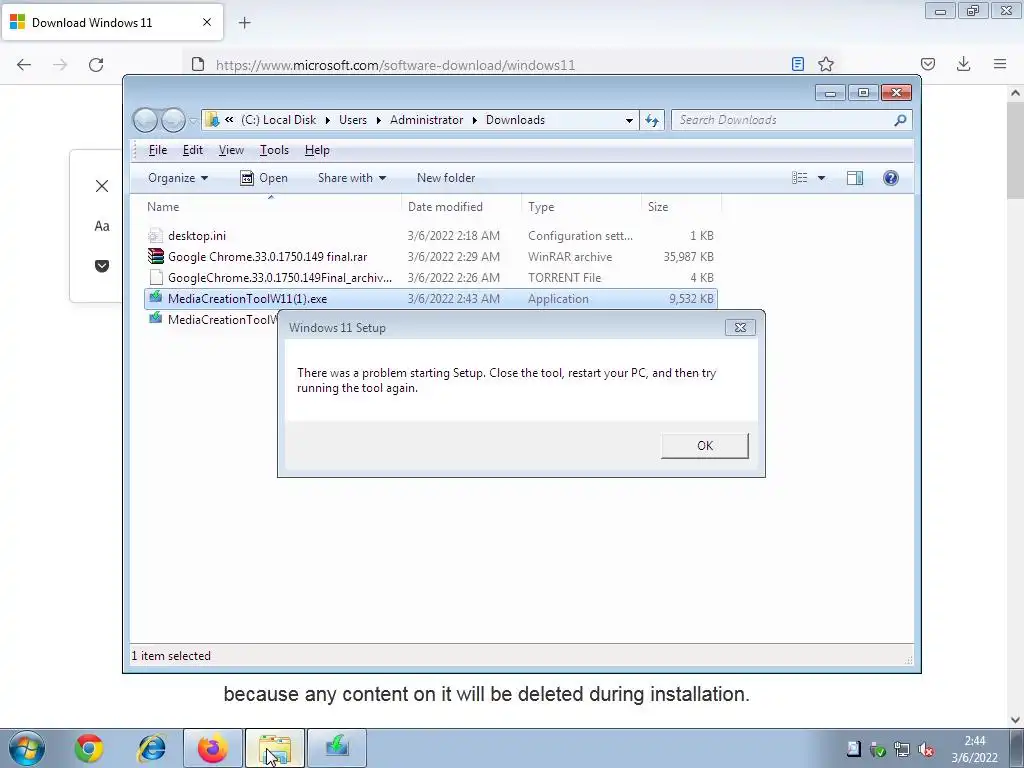Save page to Pocket in Firefox toolbar
The image size is (1024, 768).
tap(927, 64)
